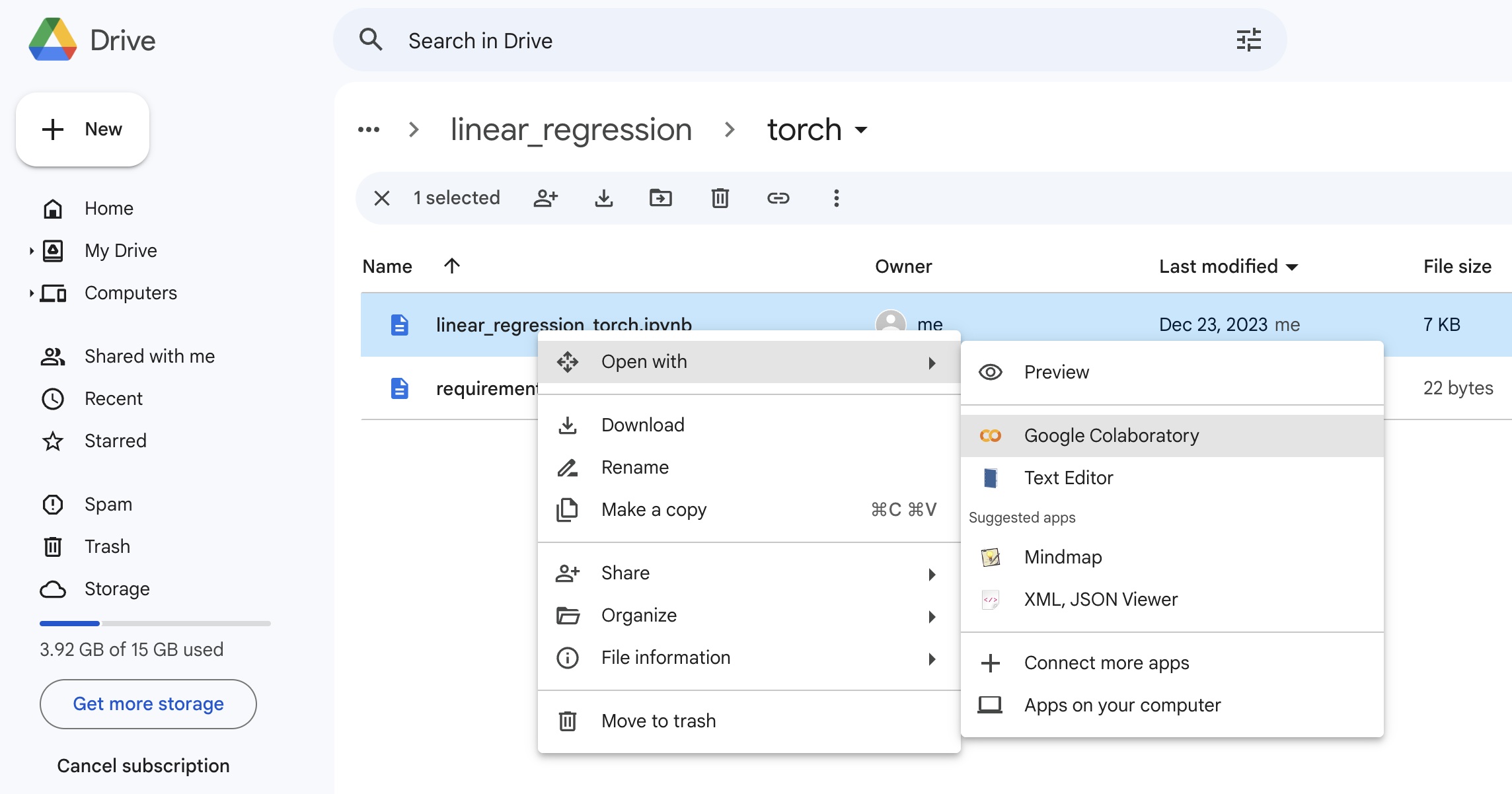Click the share person-plus icon in the selection toolbar
The height and width of the screenshot is (794, 1512).
pyautogui.click(x=546, y=198)
